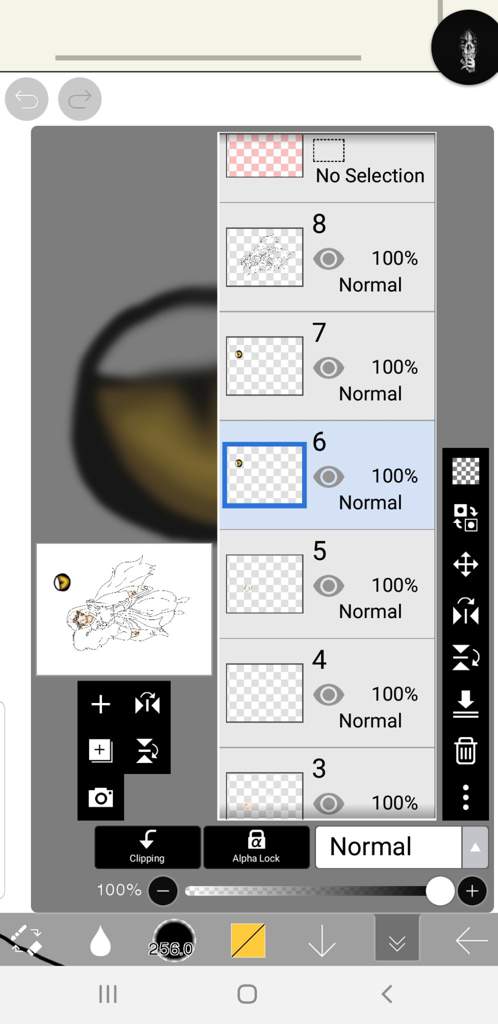Expand the Normal blend mode dropdown arrow
The width and height of the screenshot is (498, 1024).
[x=475, y=847]
